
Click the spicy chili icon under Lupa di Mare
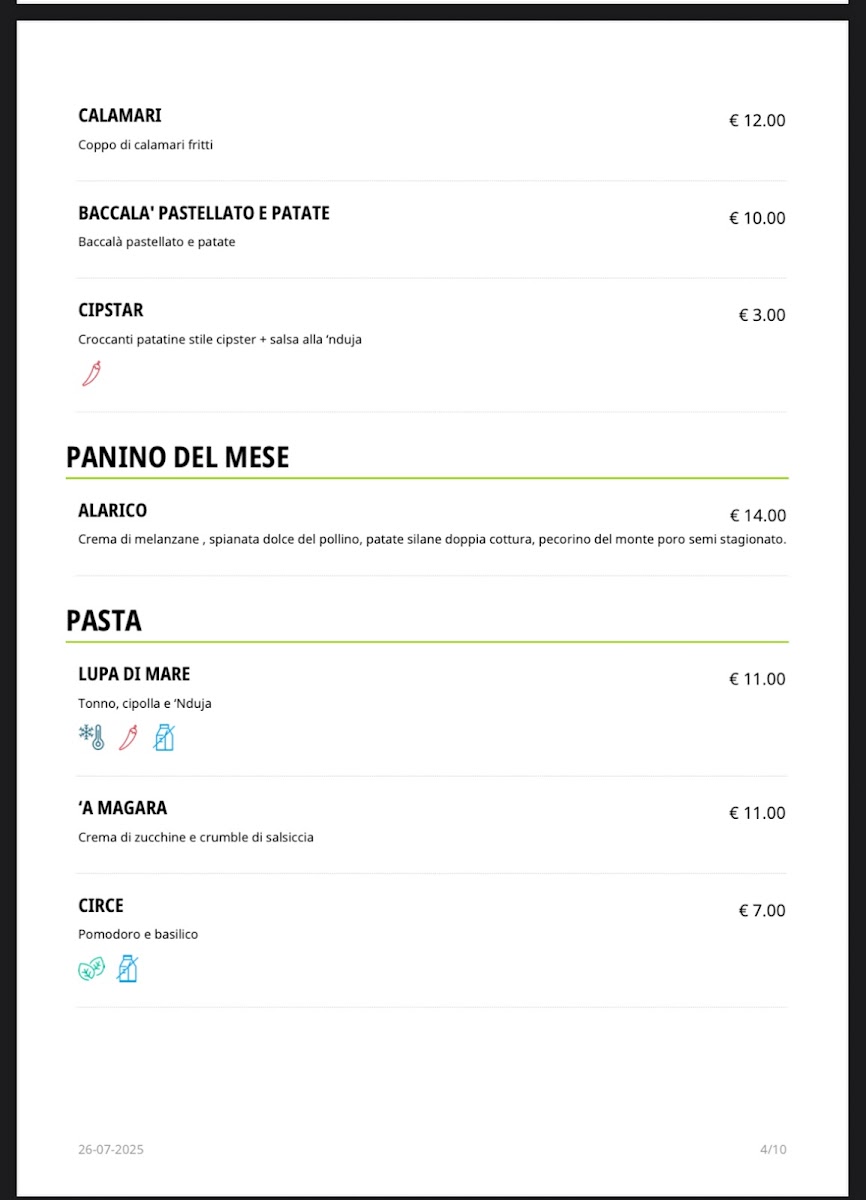(x=127, y=738)
